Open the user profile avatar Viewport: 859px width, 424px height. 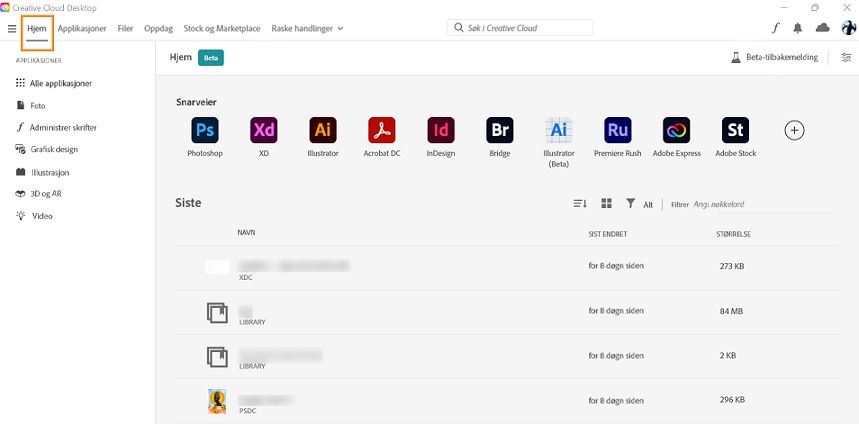(x=849, y=28)
